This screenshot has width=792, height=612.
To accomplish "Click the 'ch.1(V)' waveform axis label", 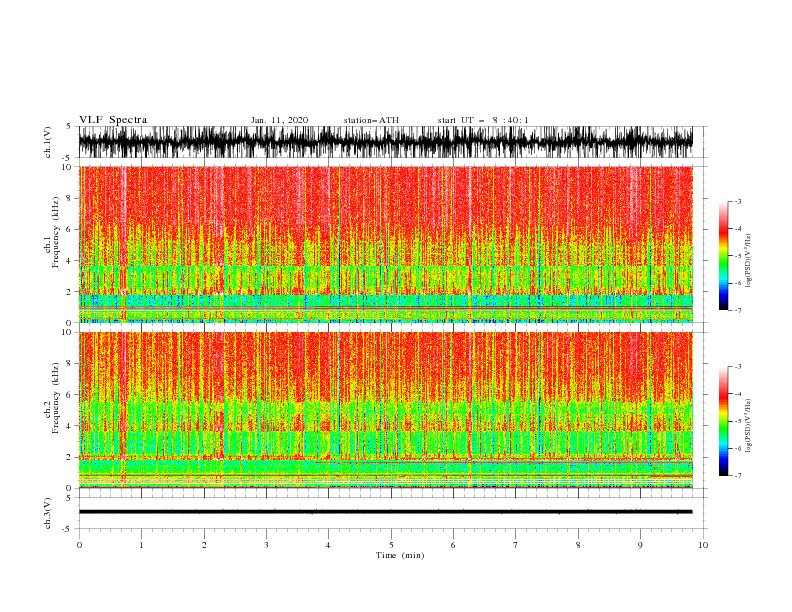I will tap(48, 142).
